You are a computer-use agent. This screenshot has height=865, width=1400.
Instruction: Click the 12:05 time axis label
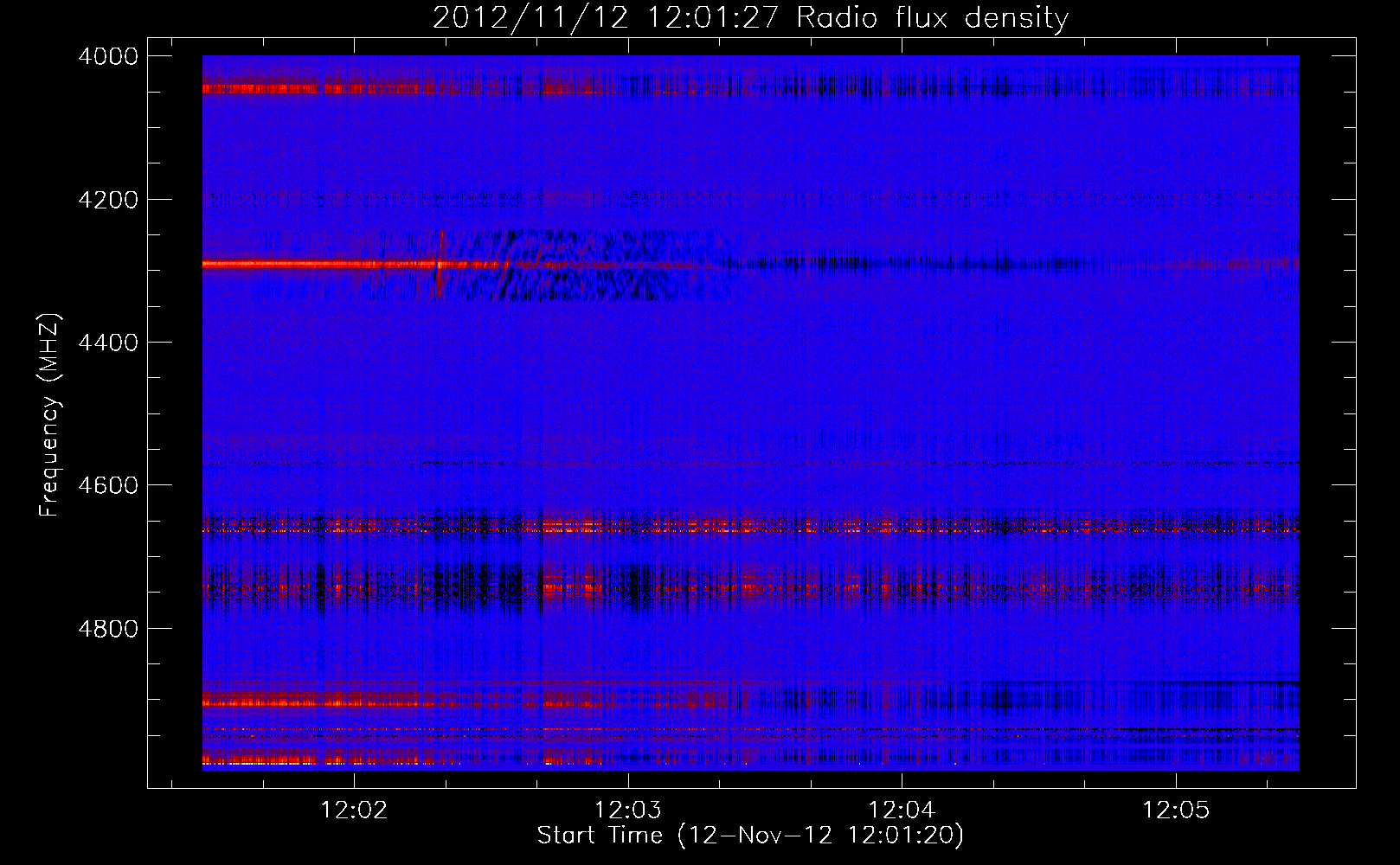[x=1176, y=810]
